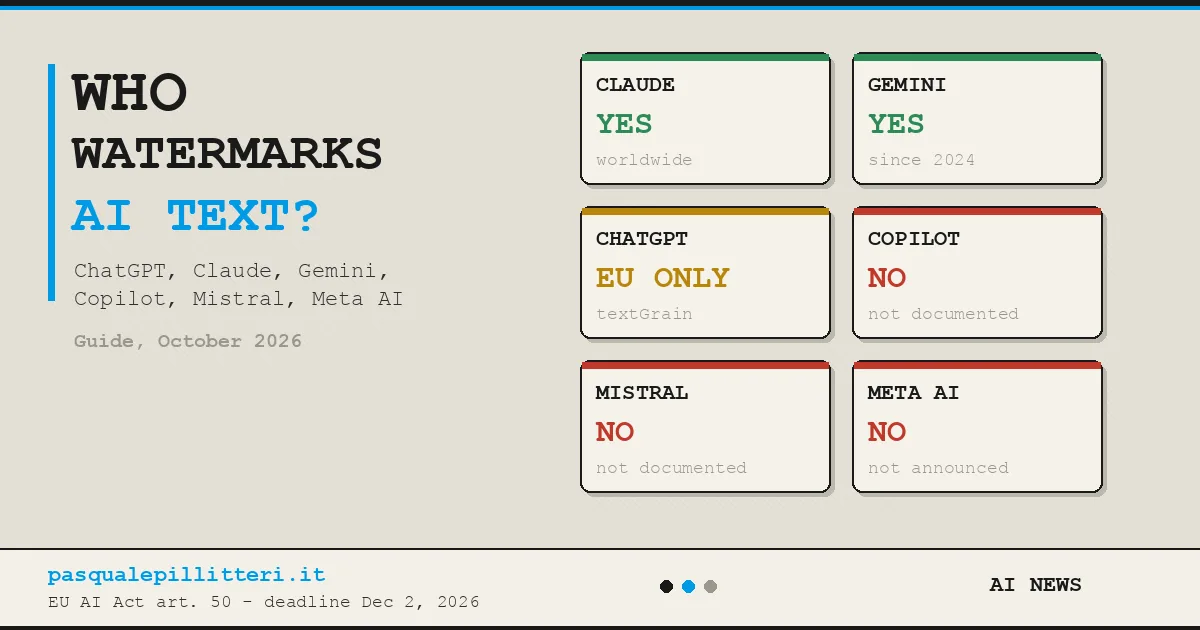Go to the gray third pagination dot

[710, 587]
